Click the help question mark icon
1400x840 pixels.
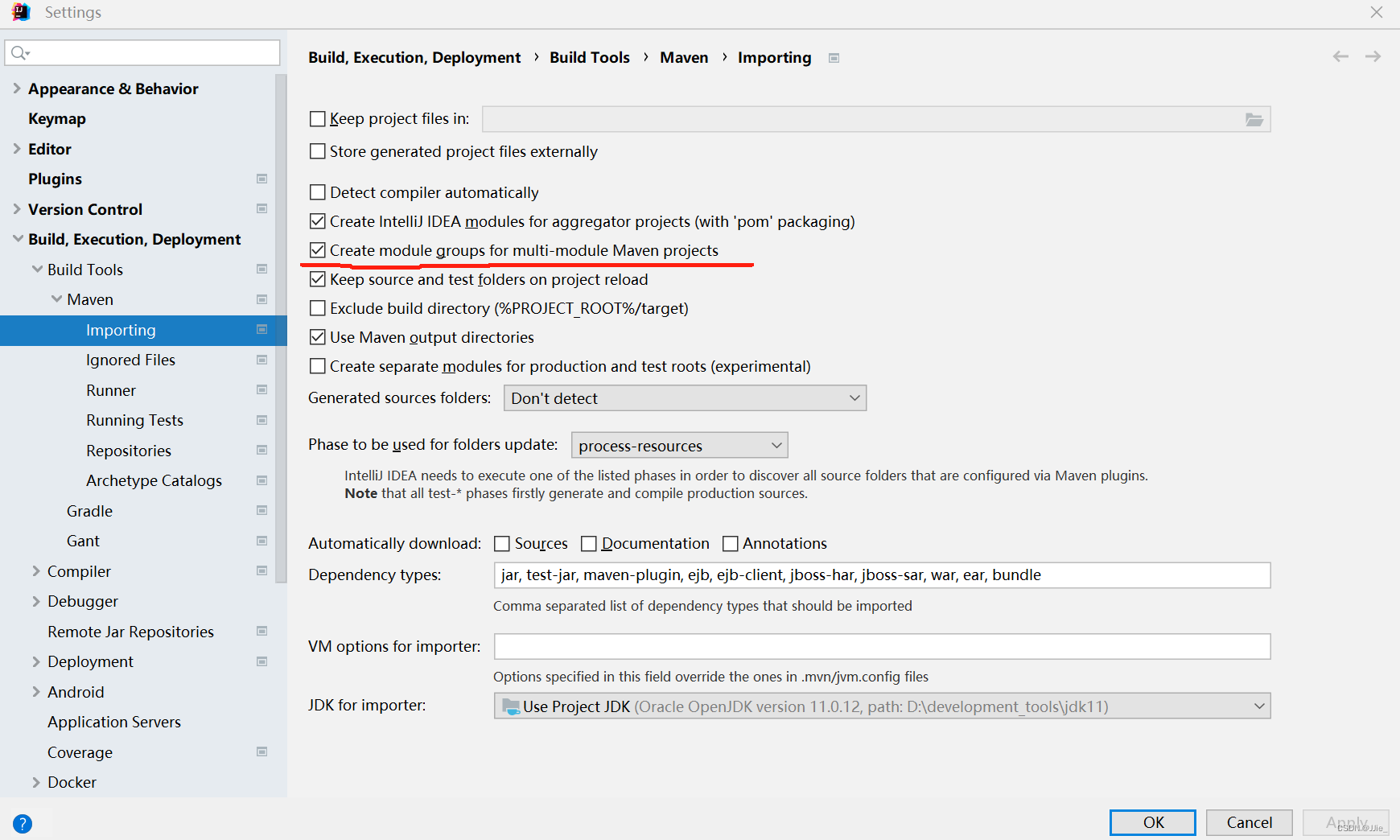point(23,823)
